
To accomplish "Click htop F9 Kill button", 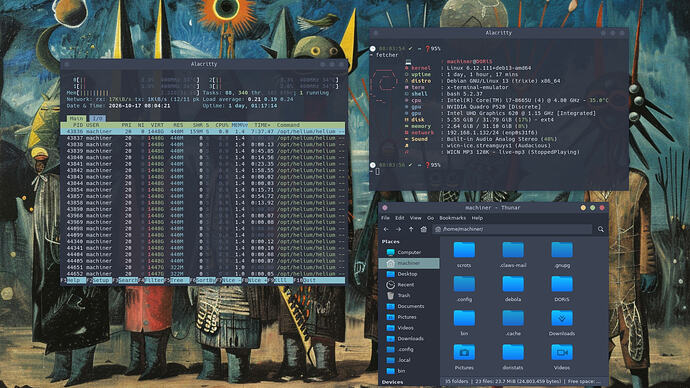I will [x=281, y=280].
